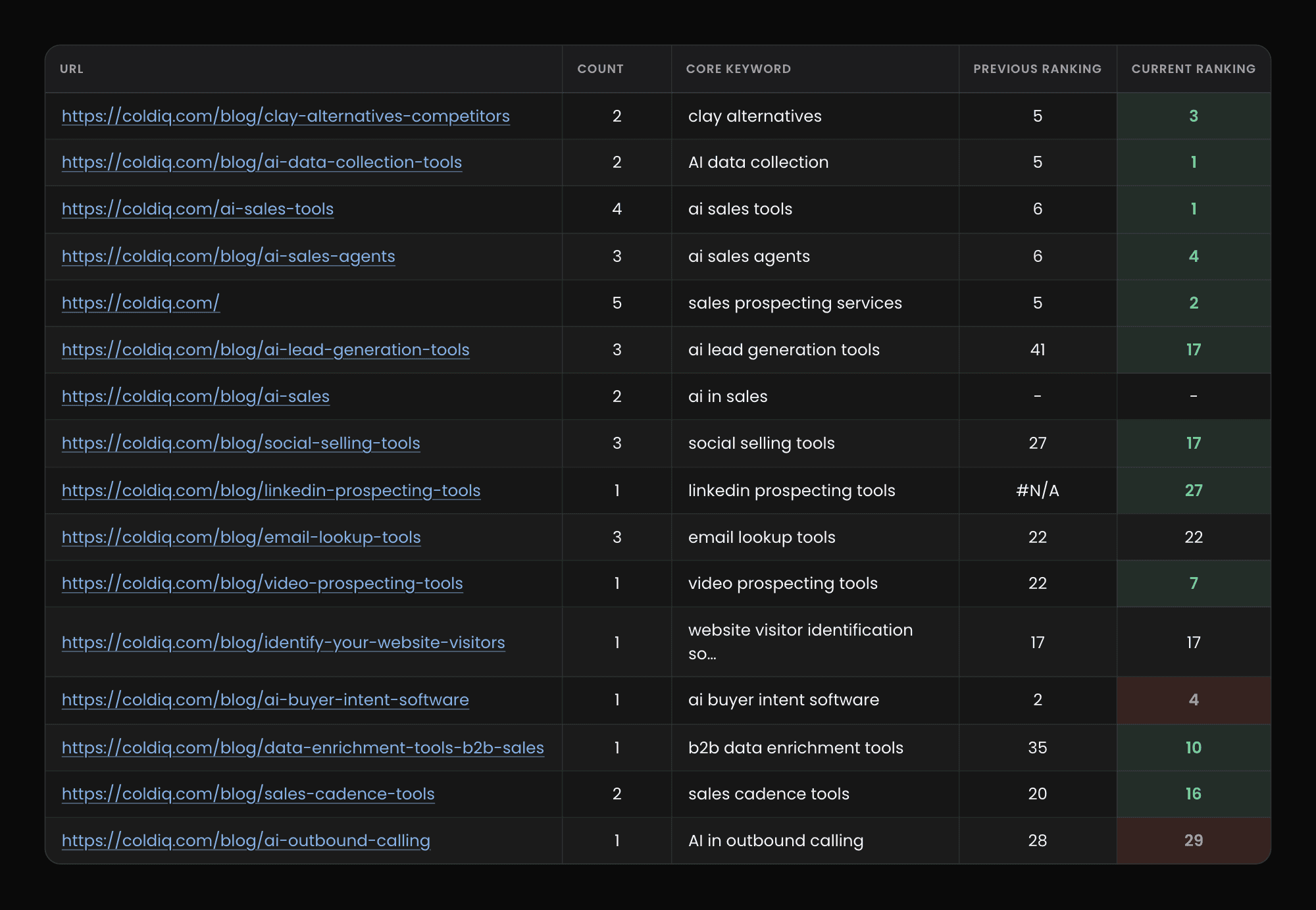This screenshot has height=910, width=1316.
Task: Open the blog/ai-sales link
Action: tap(195, 397)
